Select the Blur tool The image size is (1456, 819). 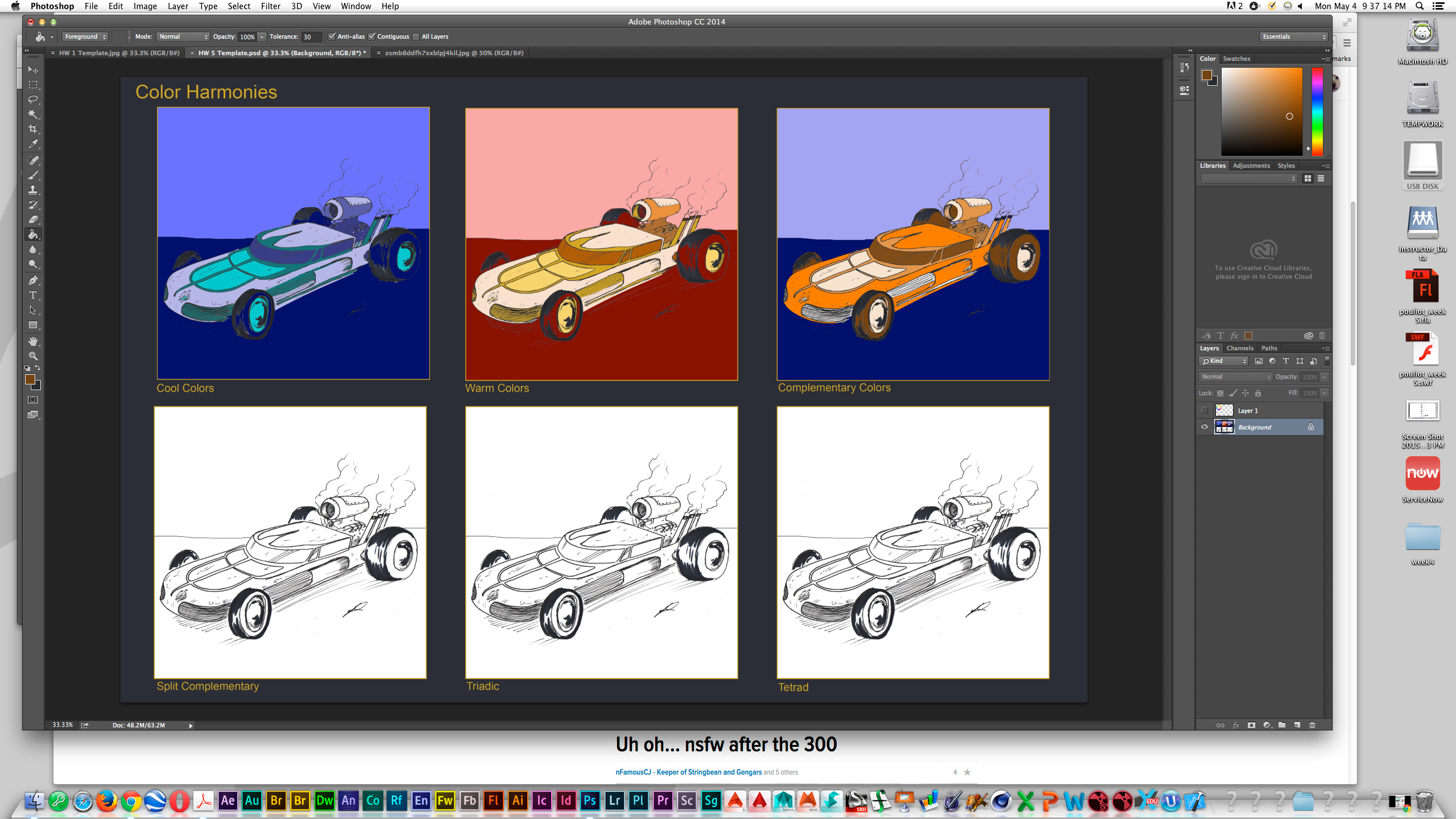tap(33, 250)
